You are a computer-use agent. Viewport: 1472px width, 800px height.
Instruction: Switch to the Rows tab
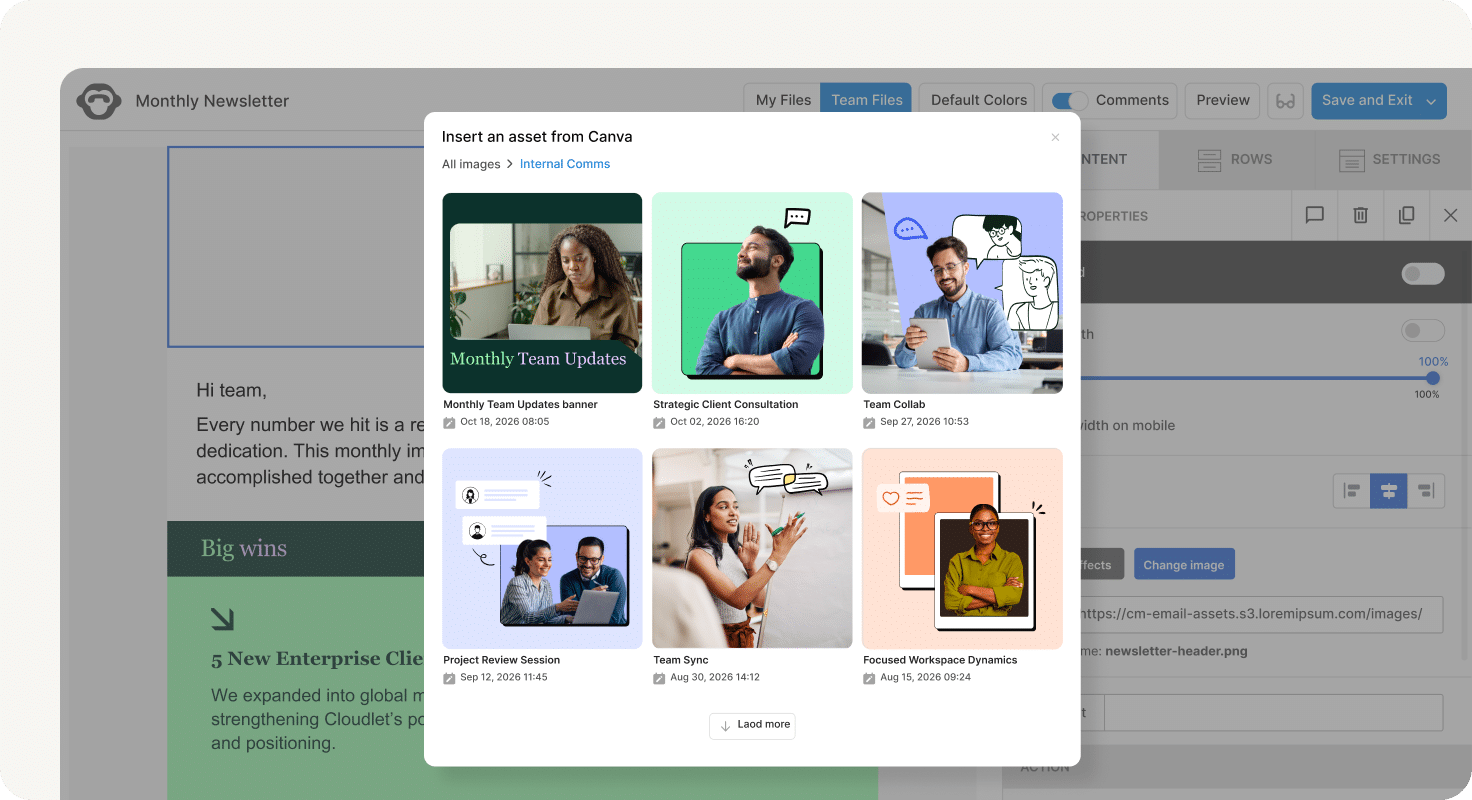click(1234, 160)
